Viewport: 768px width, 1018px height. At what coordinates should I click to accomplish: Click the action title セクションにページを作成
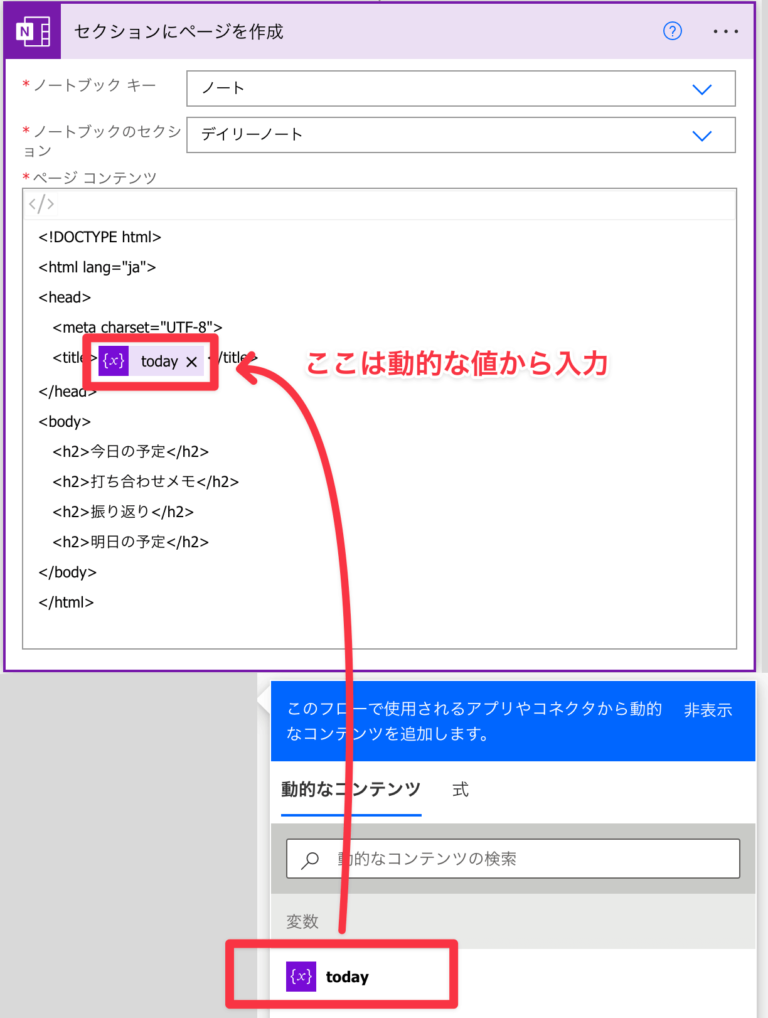tap(179, 32)
